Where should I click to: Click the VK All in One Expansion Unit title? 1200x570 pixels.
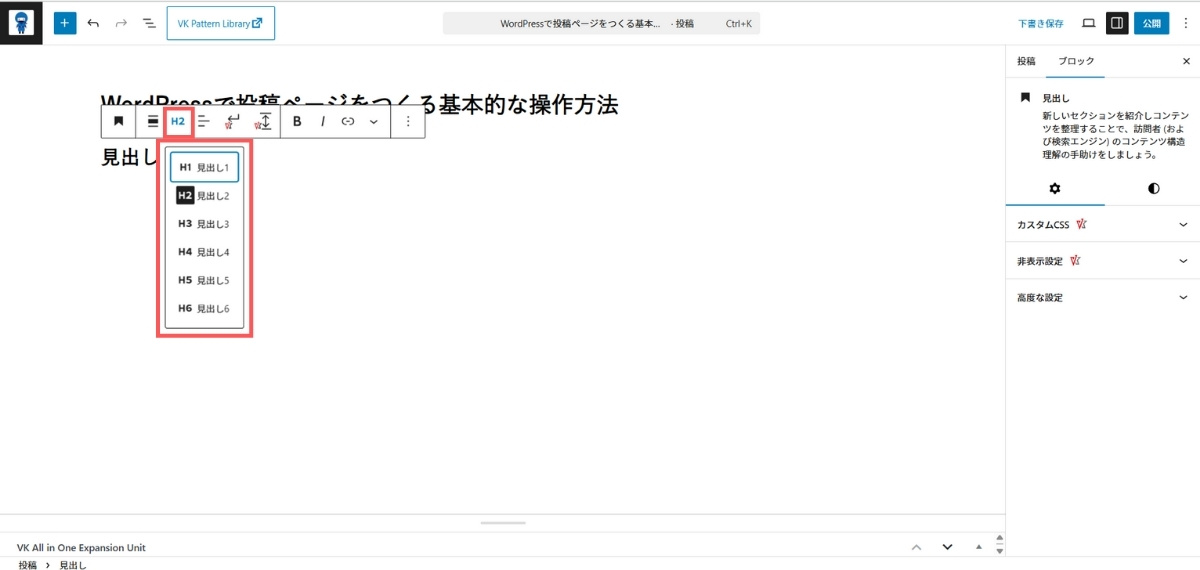click(81, 548)
